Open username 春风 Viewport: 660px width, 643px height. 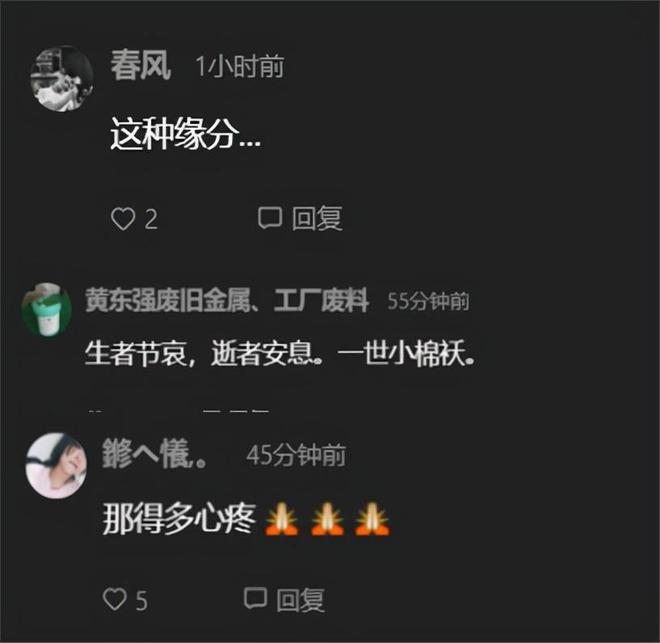(x=141, y=65)
